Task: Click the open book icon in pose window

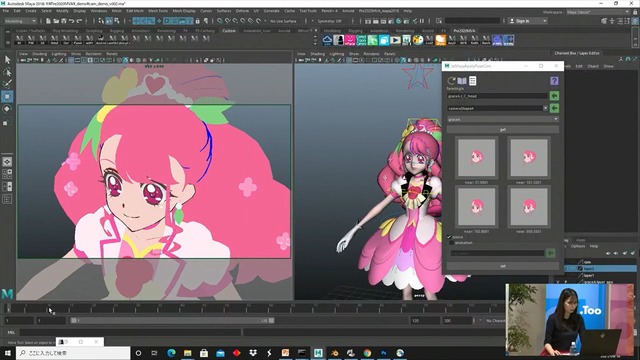Action: pos(462,80)
